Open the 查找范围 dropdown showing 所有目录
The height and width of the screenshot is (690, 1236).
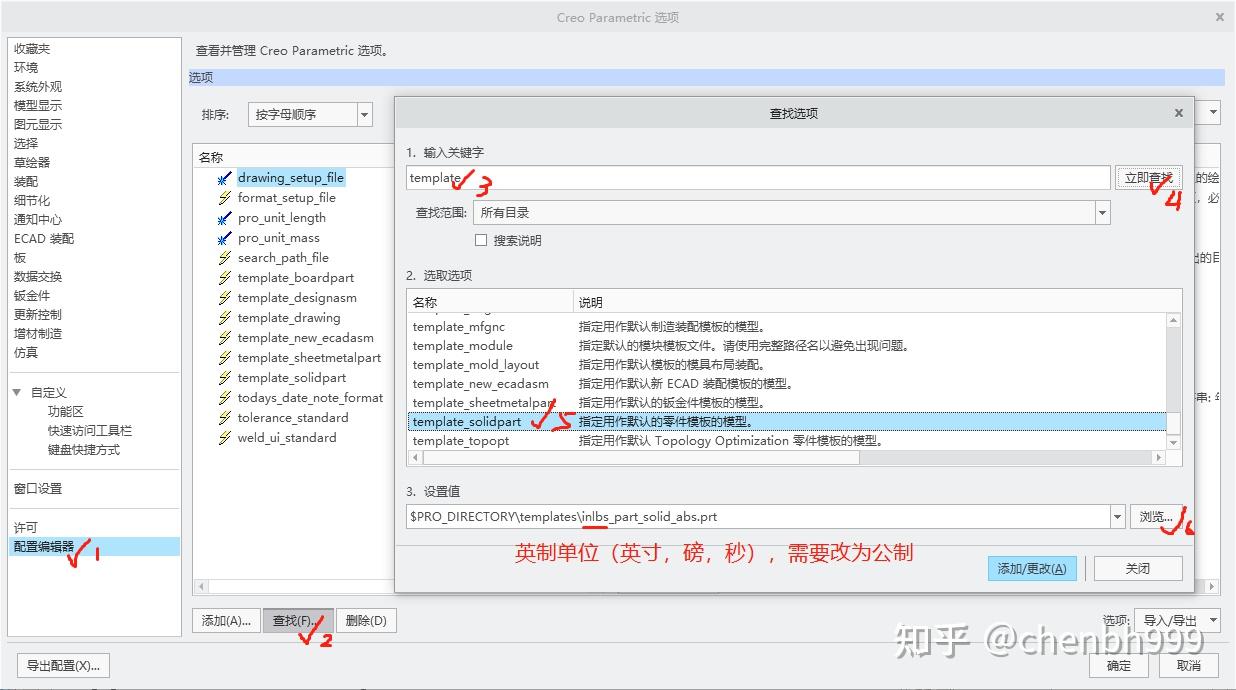click(x=1103, y=212)
